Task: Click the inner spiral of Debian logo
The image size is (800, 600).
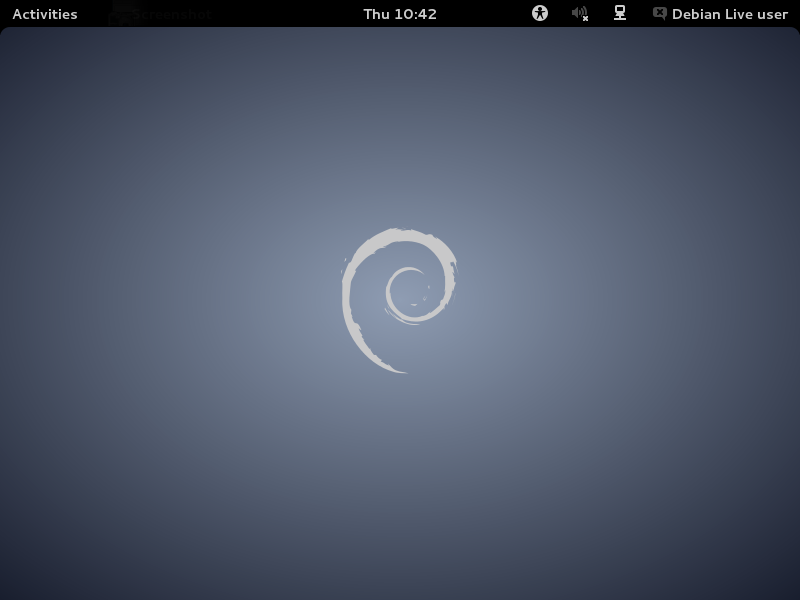Action: (408, 292)
